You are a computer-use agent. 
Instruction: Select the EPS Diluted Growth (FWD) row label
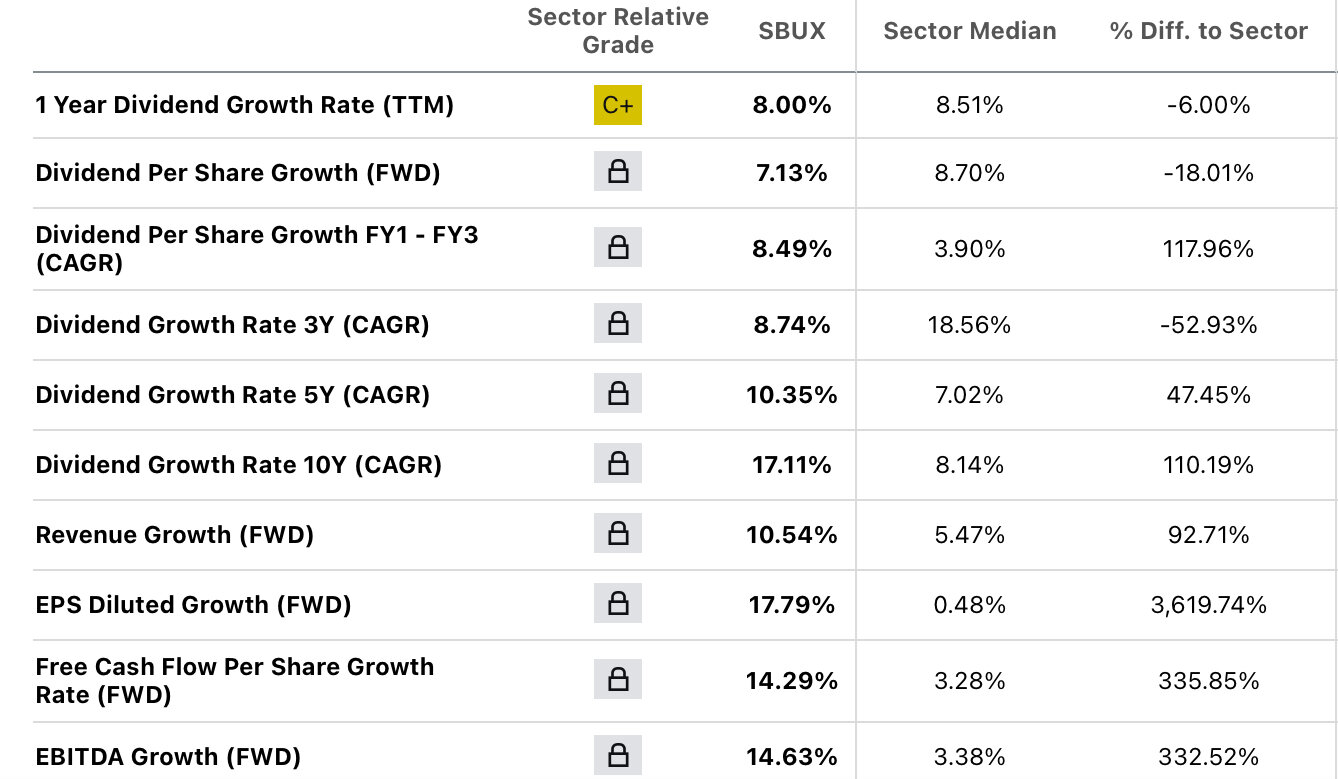point(193,605)
